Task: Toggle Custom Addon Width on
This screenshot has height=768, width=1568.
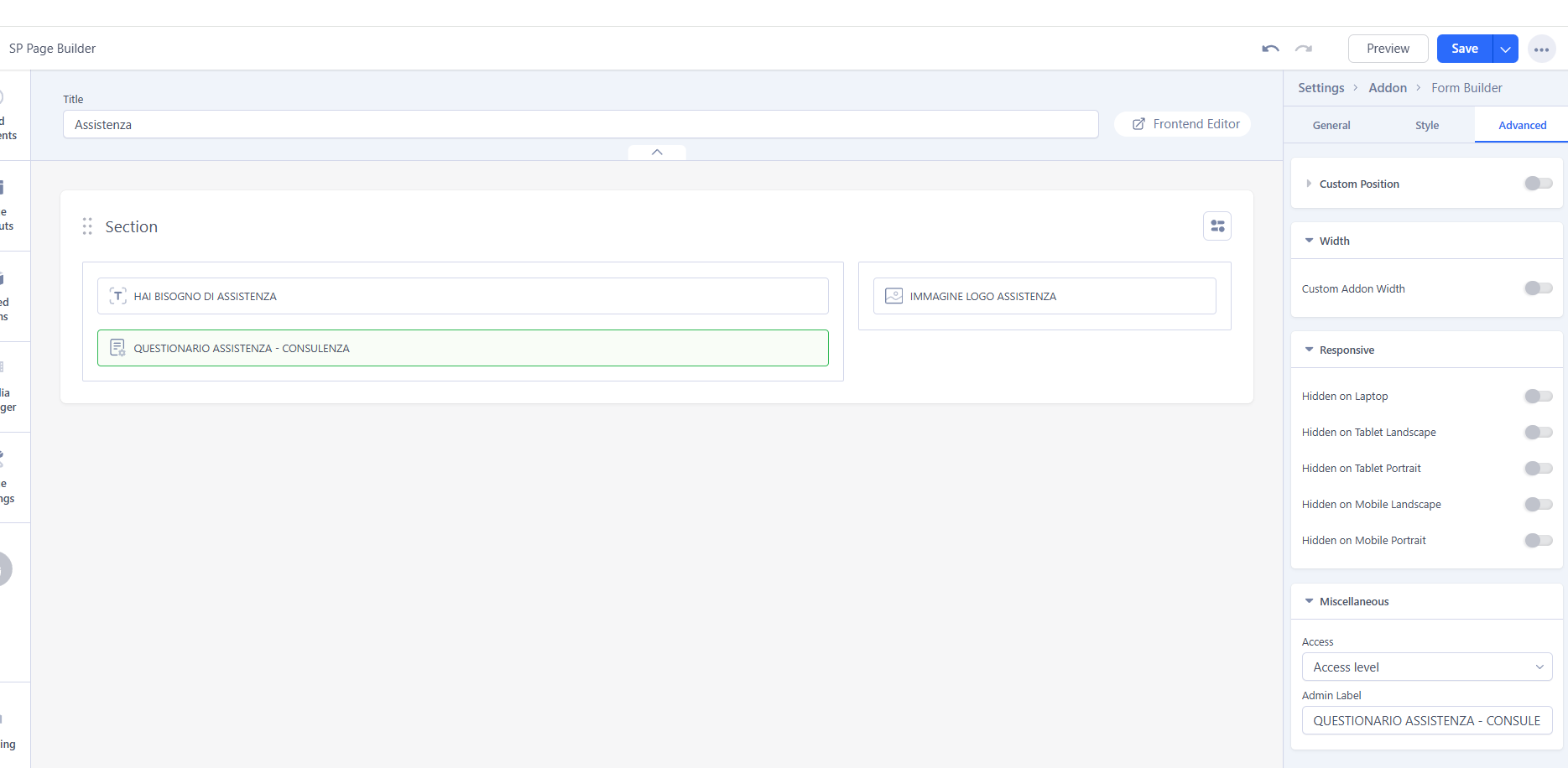Action: (1538, 288)
